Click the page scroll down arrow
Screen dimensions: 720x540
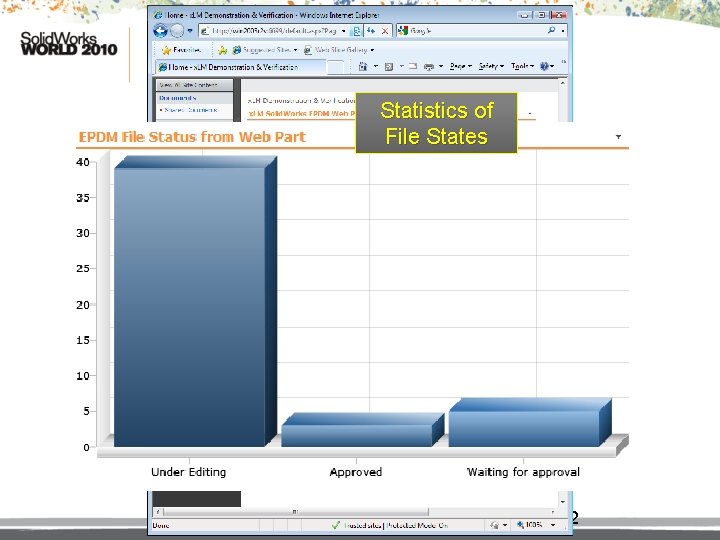pyautogui.click(x=562, y=502)
